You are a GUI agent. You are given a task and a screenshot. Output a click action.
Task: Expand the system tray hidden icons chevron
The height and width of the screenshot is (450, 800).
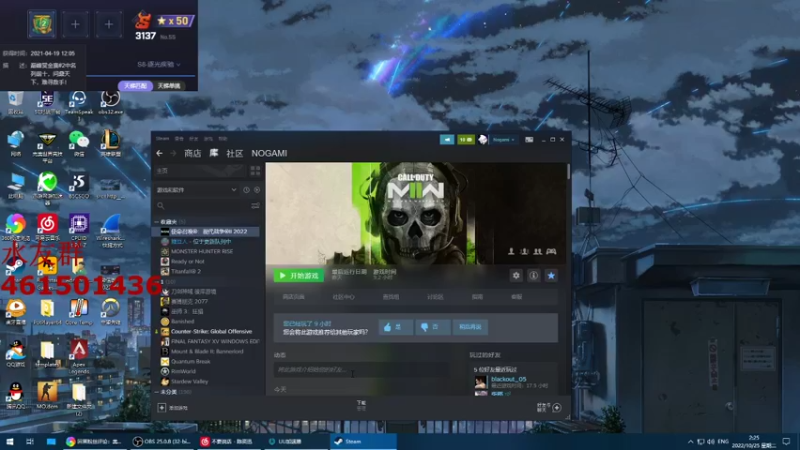[690, 442]
